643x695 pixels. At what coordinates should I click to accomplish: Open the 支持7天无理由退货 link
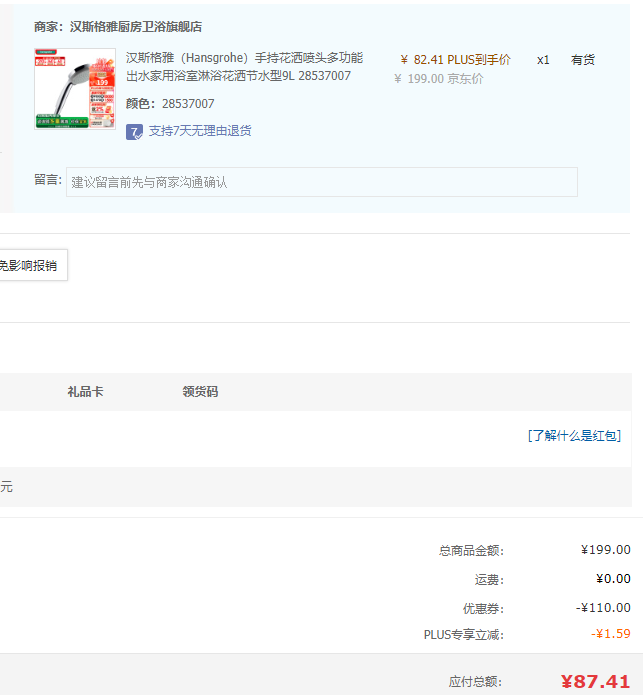pos(200,131)
